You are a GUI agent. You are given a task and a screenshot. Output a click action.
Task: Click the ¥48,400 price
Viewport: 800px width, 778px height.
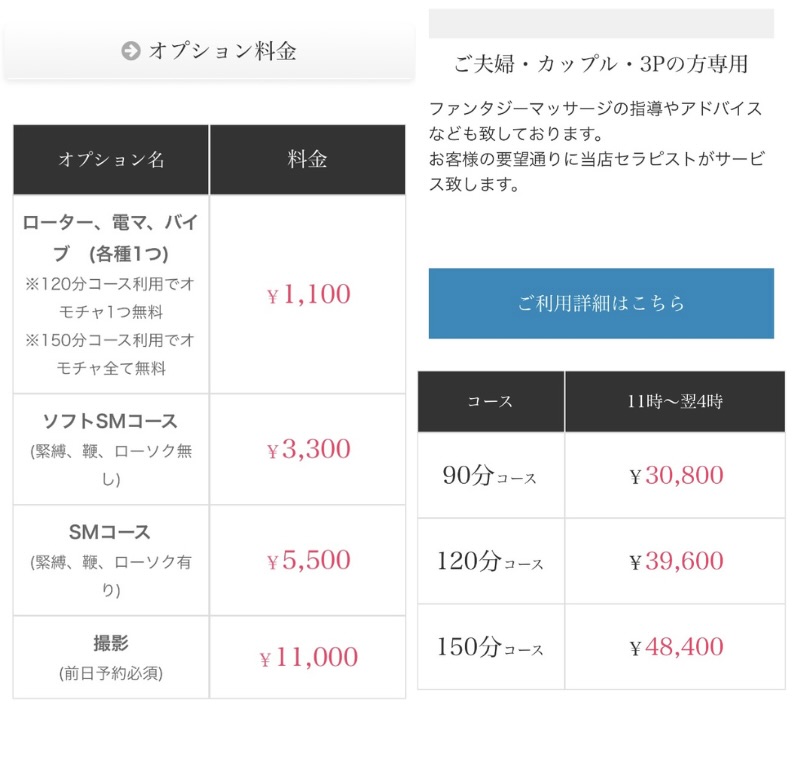(x=676, y=647)
